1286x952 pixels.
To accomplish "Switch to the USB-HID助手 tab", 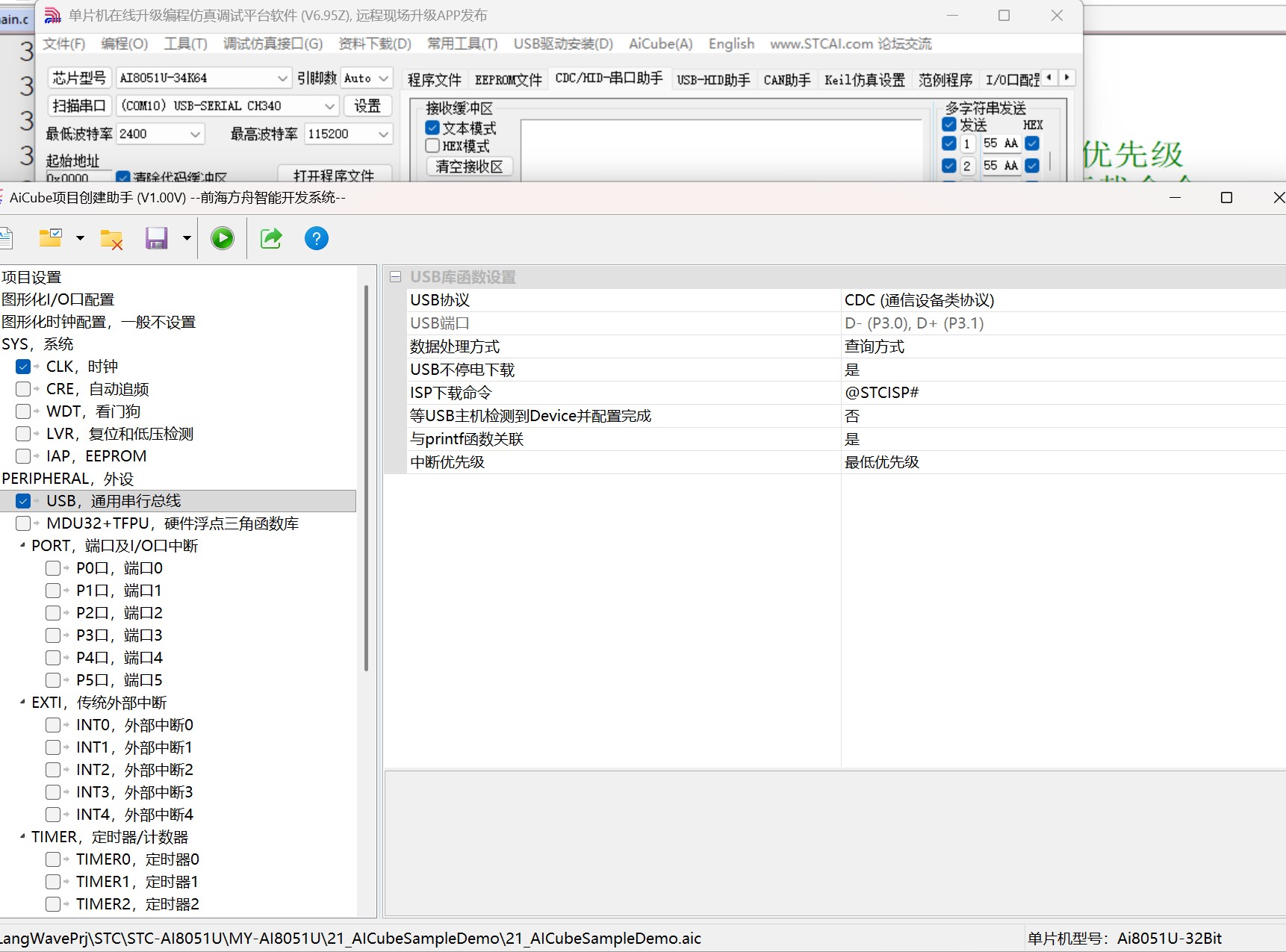I will click(712, 79).
